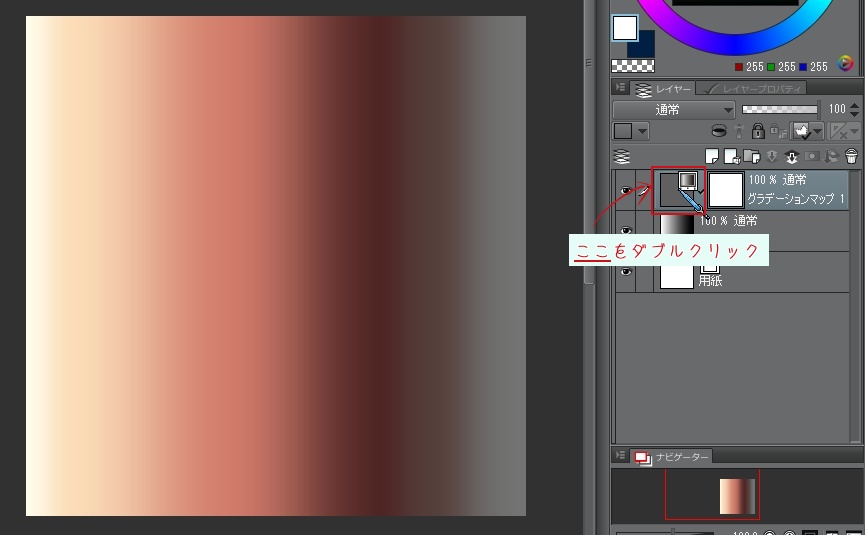This screenshot has width=865, height=535.
Task: Click the 100 % 通常 label on second layer
Action: tap(729, 221)
